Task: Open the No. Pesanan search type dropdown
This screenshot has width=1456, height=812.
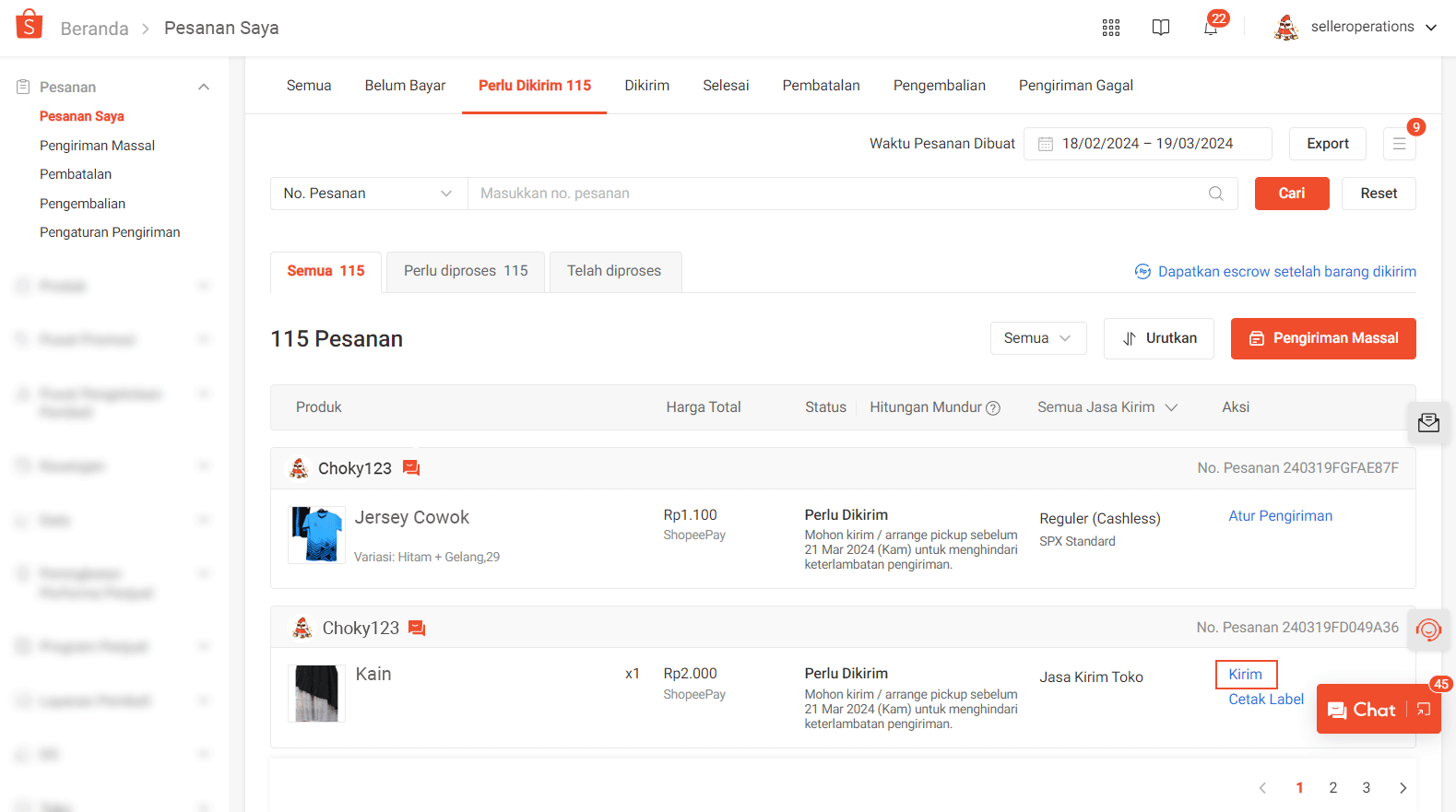Action: 368,194
